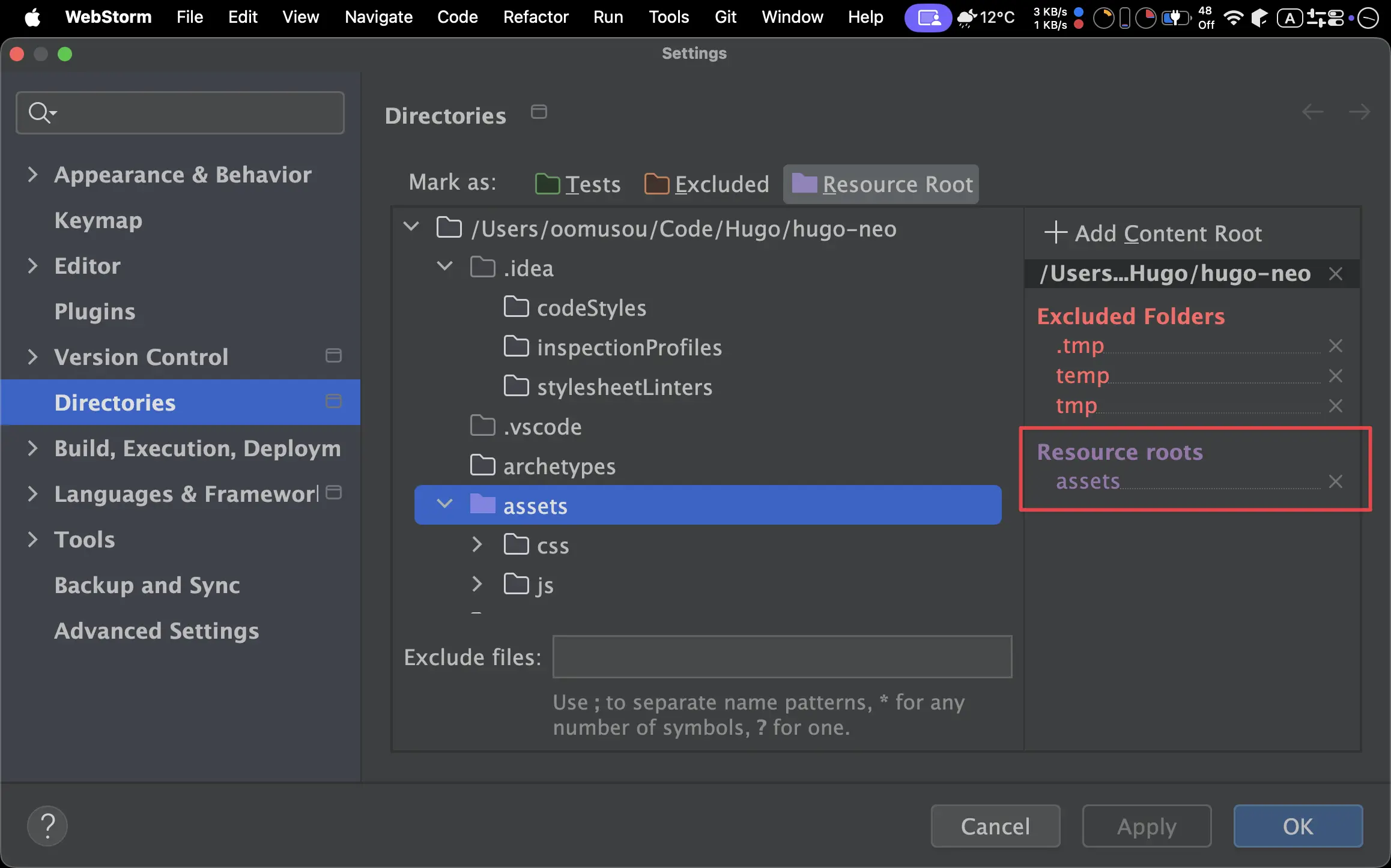Remove hugo-neo content root
The height and width of the screenshot is (868, 1391).
1335,274
